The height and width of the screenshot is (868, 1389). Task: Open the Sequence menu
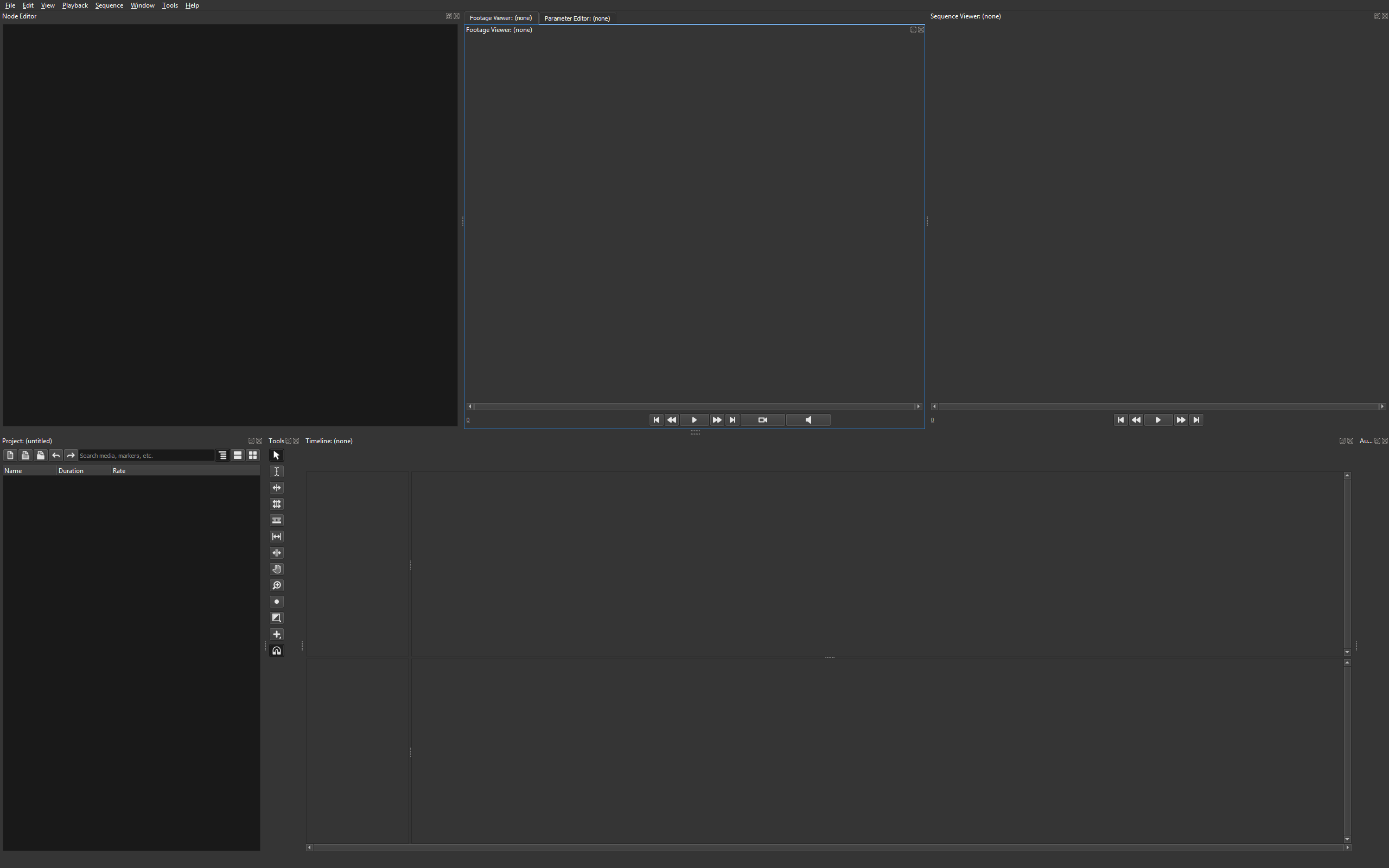pos(109,5)
